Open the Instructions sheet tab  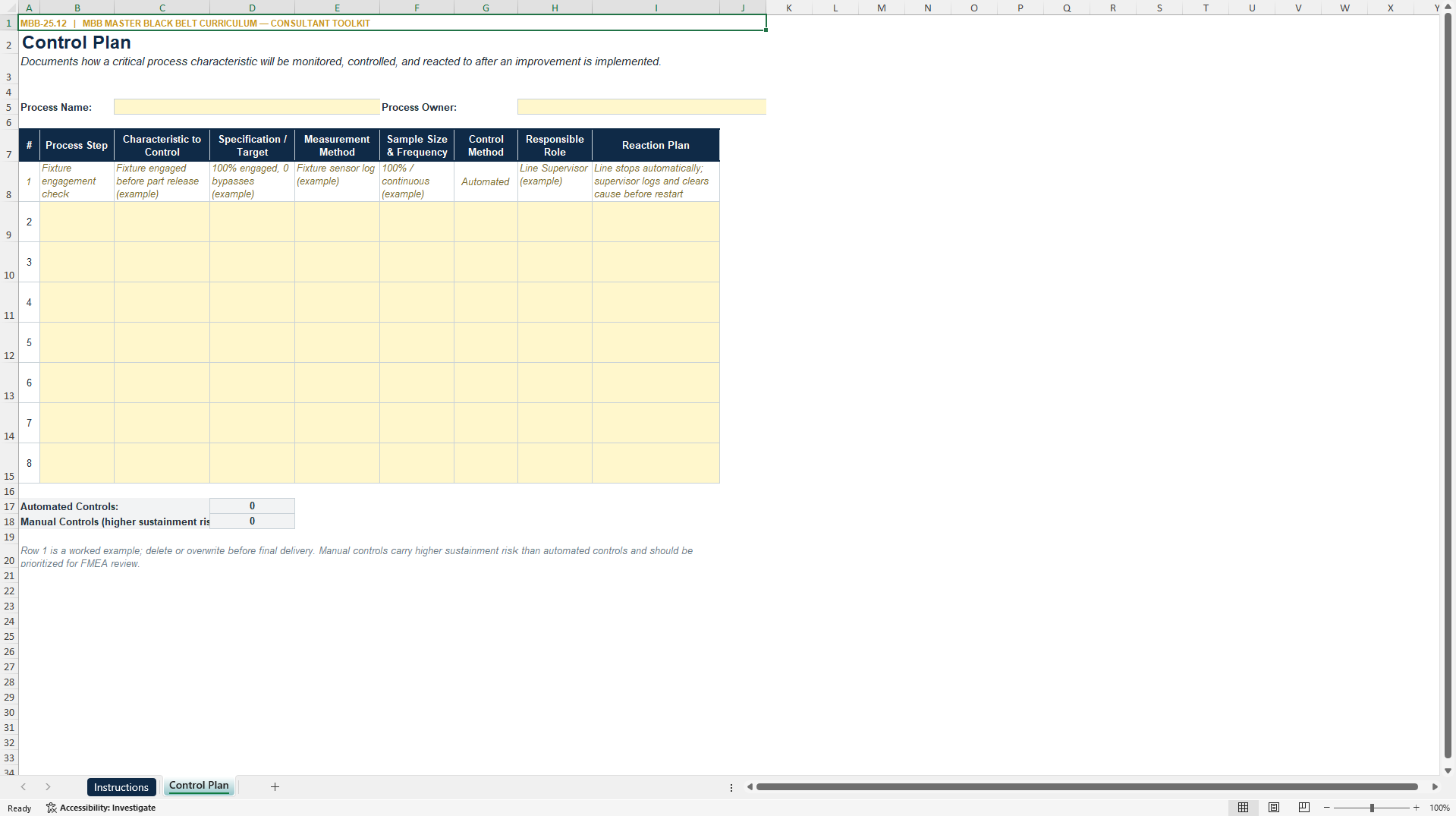121,787
